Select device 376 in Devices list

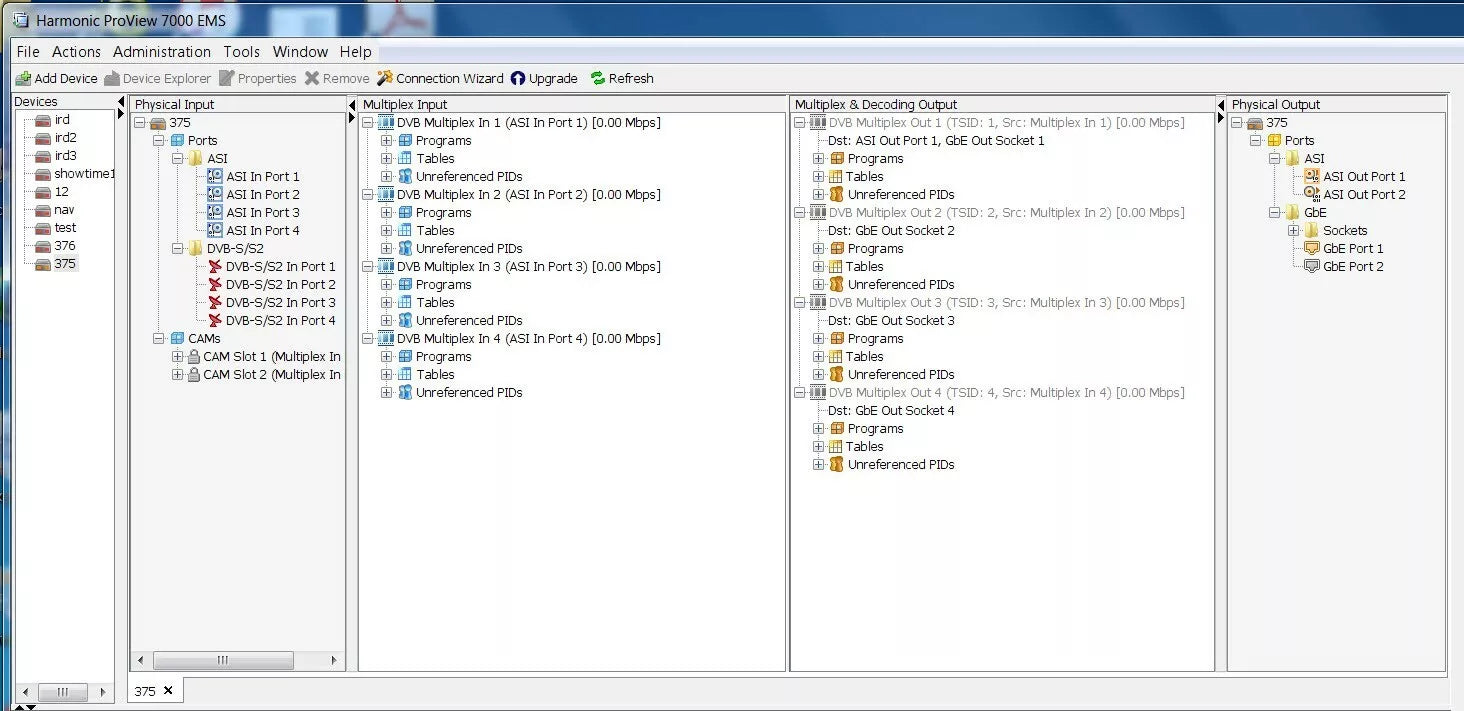(x=64, y=246)
